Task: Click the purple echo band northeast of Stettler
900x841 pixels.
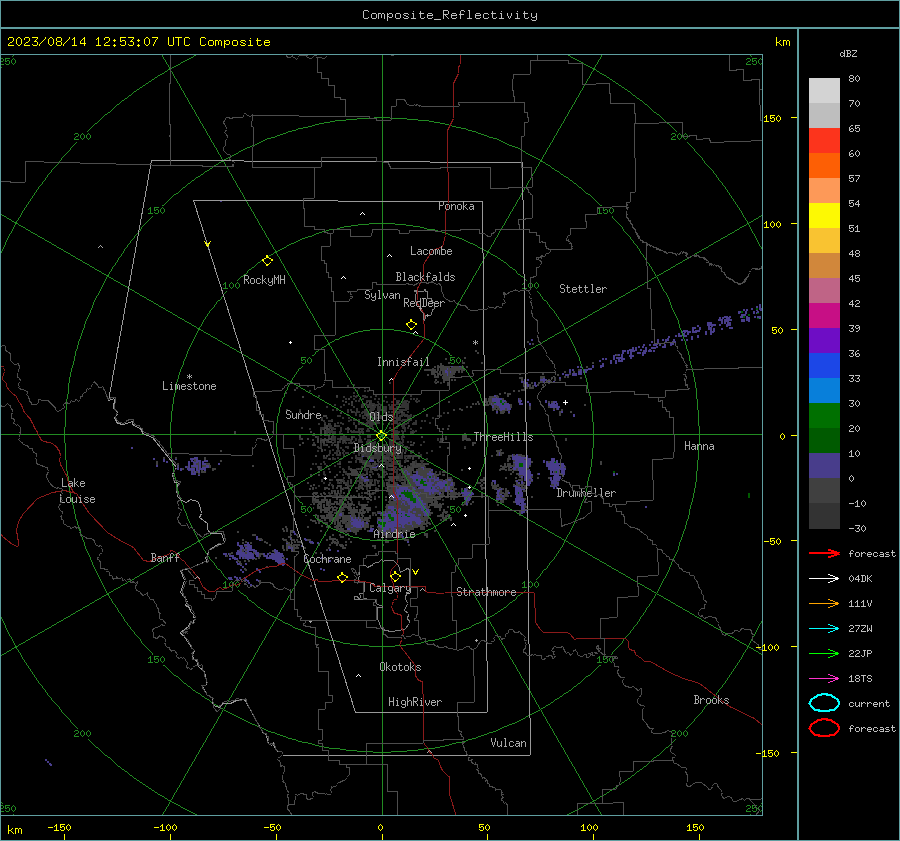Action: pos(643,348)
